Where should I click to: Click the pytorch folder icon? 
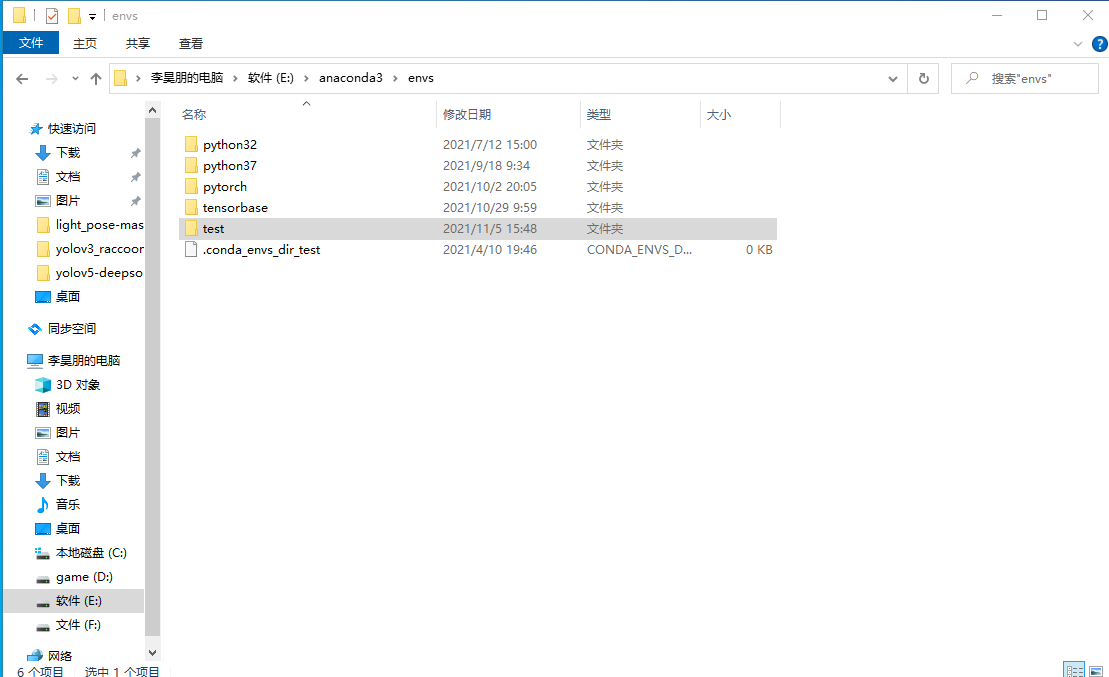pos(191,187)
